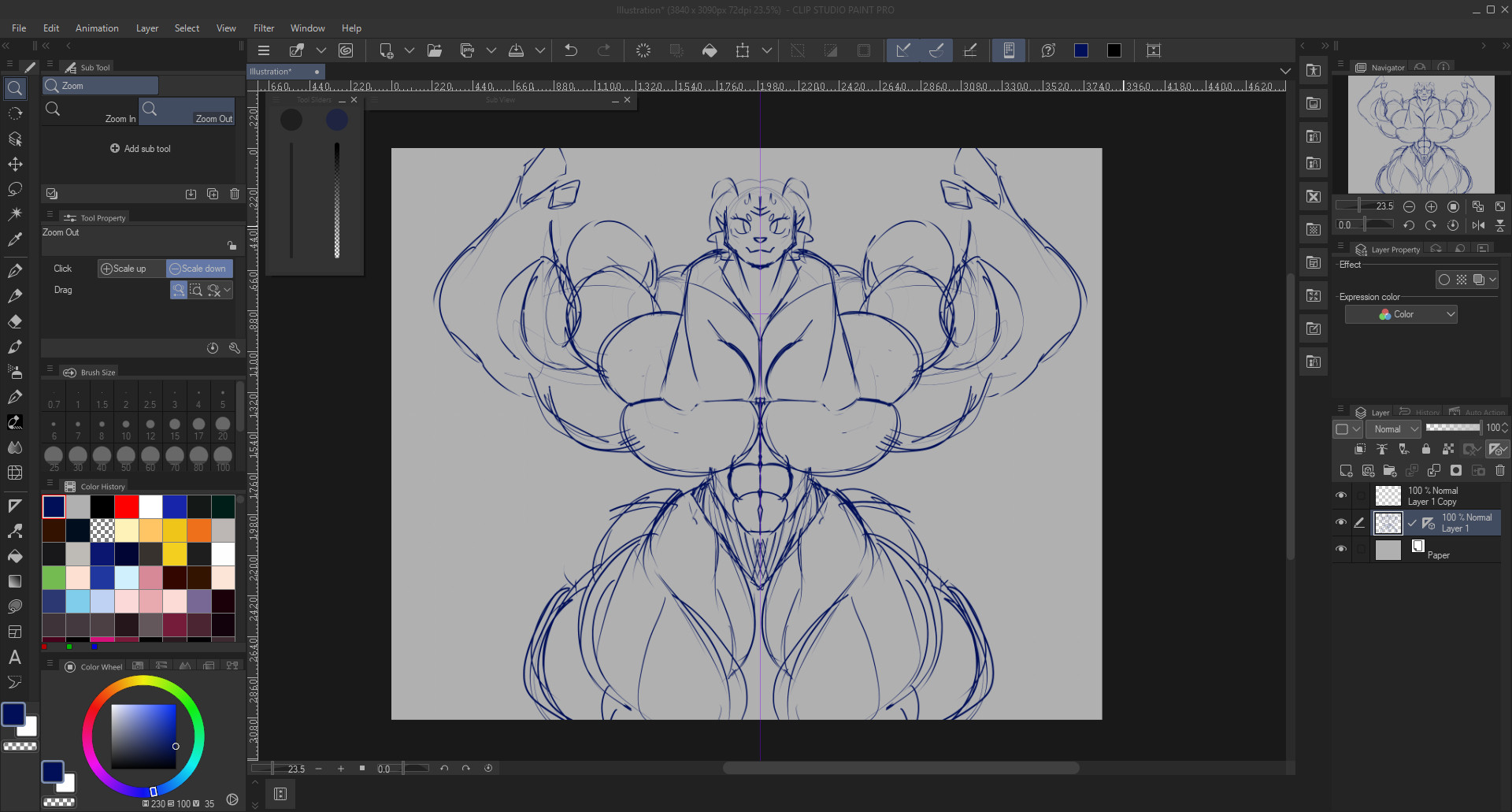Select the Eraser tool

[x=15, y=321]
